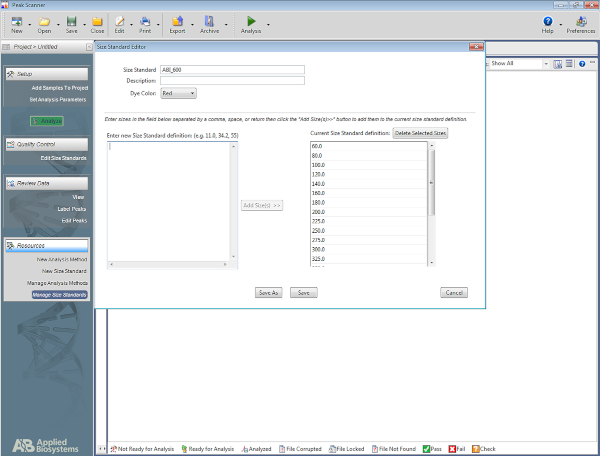This screenshot has height=456, width=600.
Task: Click the Export toolbar icon
Action: coord(177,21)
